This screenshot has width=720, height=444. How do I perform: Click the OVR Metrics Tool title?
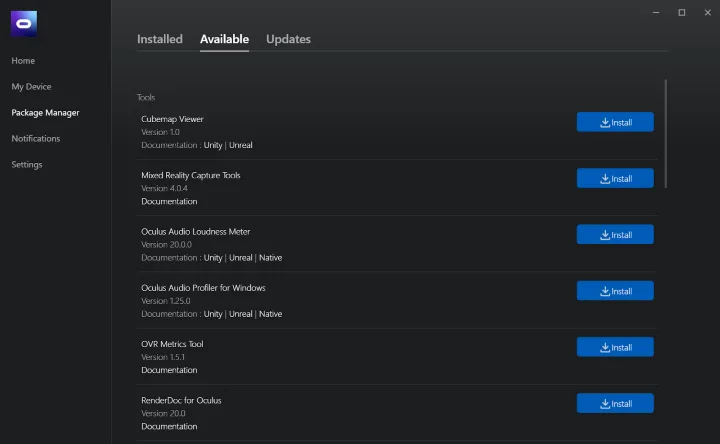tap(172, 344)
